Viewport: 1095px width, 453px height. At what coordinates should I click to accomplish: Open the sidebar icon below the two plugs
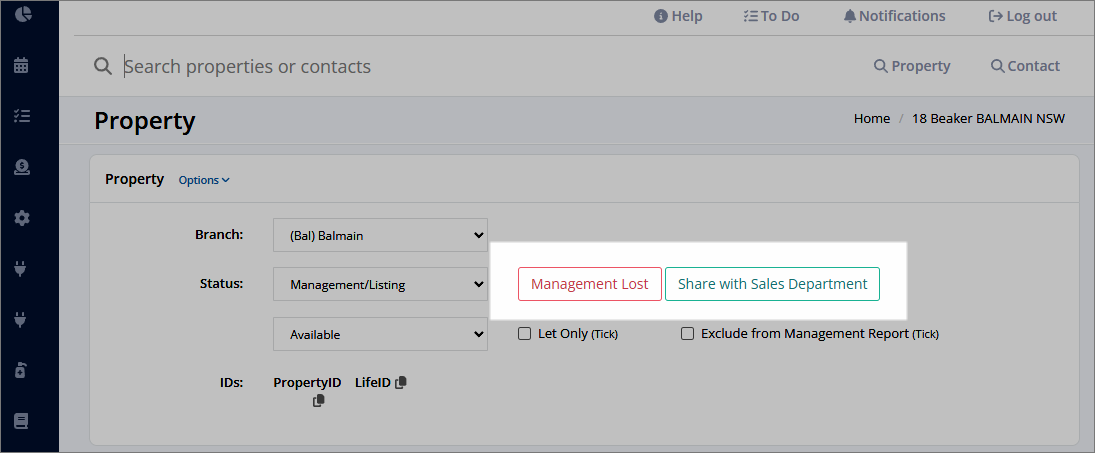(20, 371)
